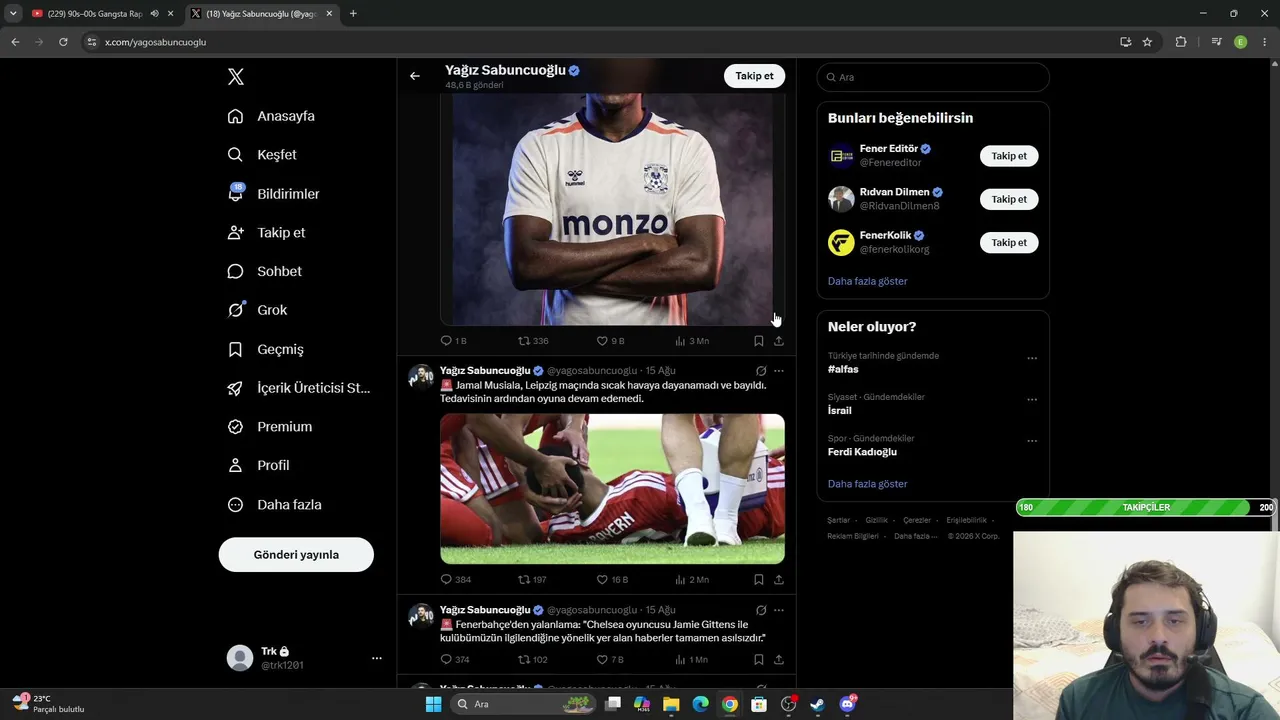Open options for the #alfas trend
Image resolution: width=1280 pixels, height=720 pixels.
[1032, 358]
